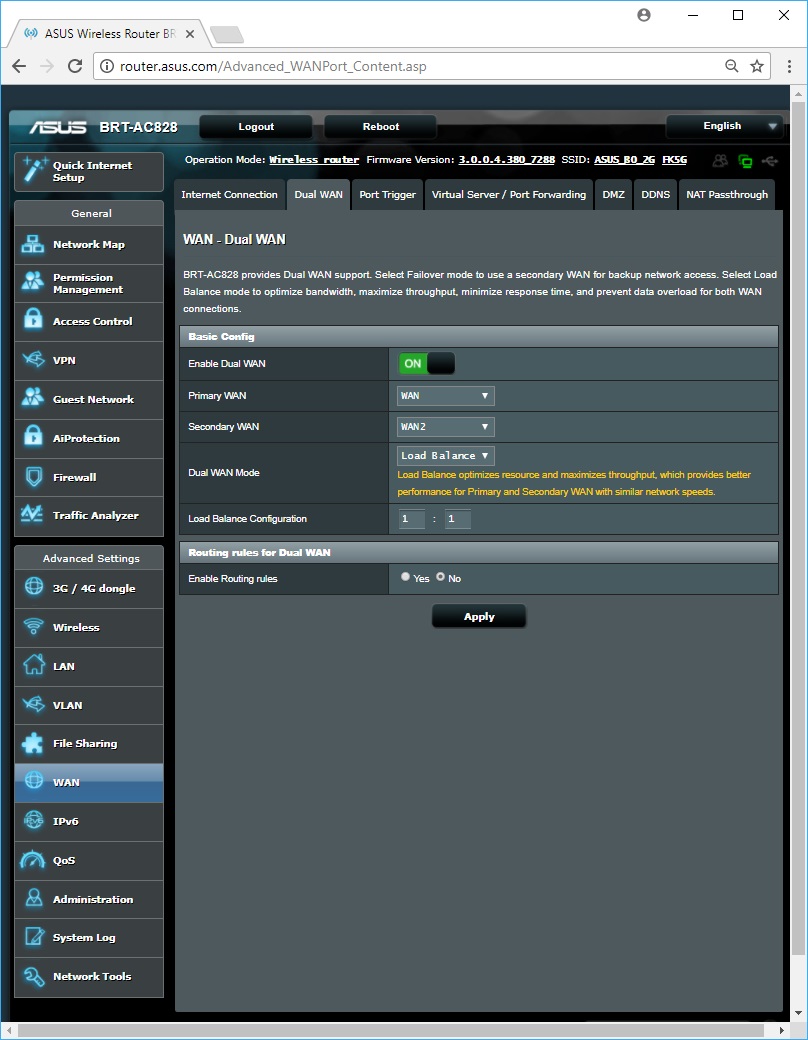Viewport: 808px width, 1040px height.
Task: Open the AiProtection shield icon
Action: click(x=34, y=438)
